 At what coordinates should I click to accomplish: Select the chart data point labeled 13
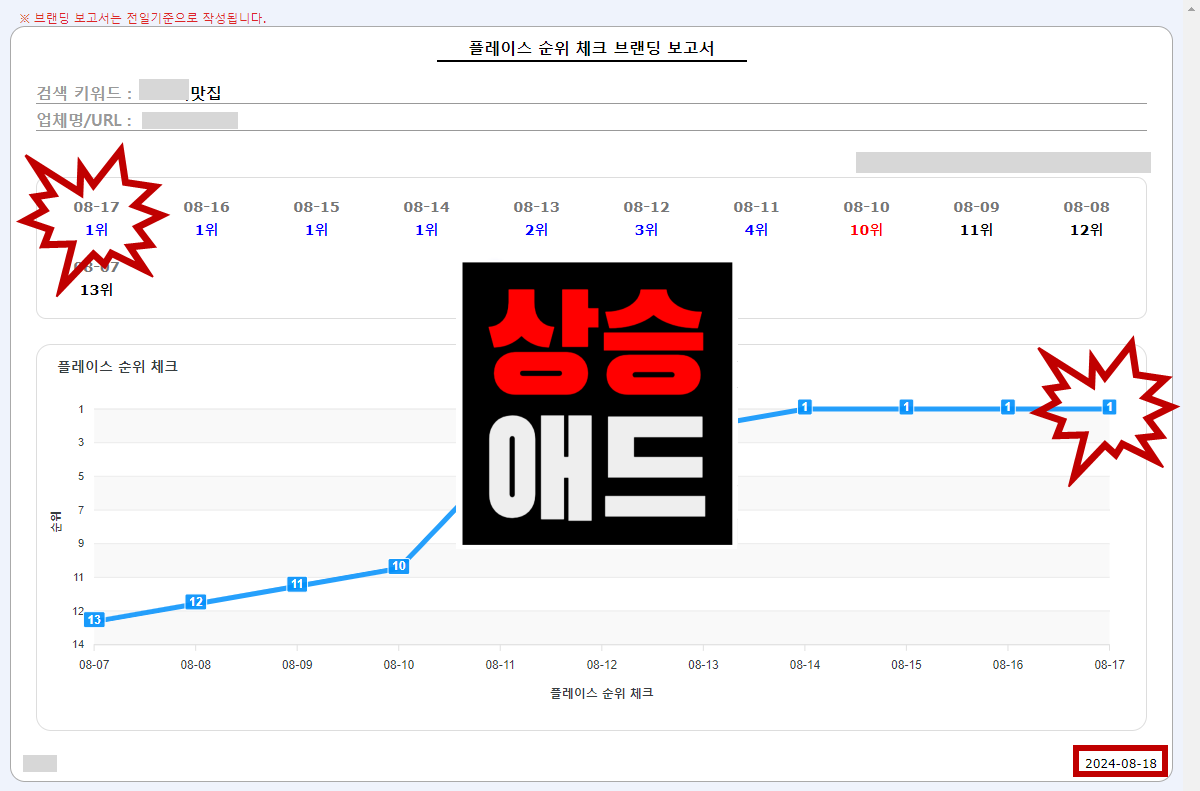click(x=94, y=620)
